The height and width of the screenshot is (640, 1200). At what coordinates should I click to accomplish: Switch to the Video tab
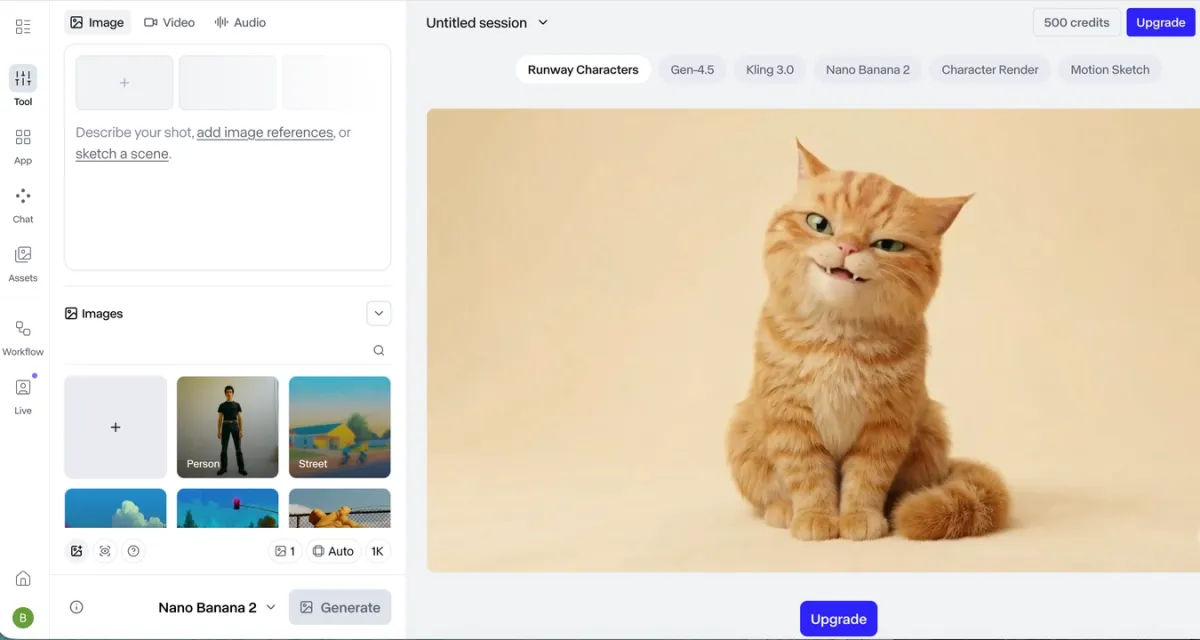point(169,22)
